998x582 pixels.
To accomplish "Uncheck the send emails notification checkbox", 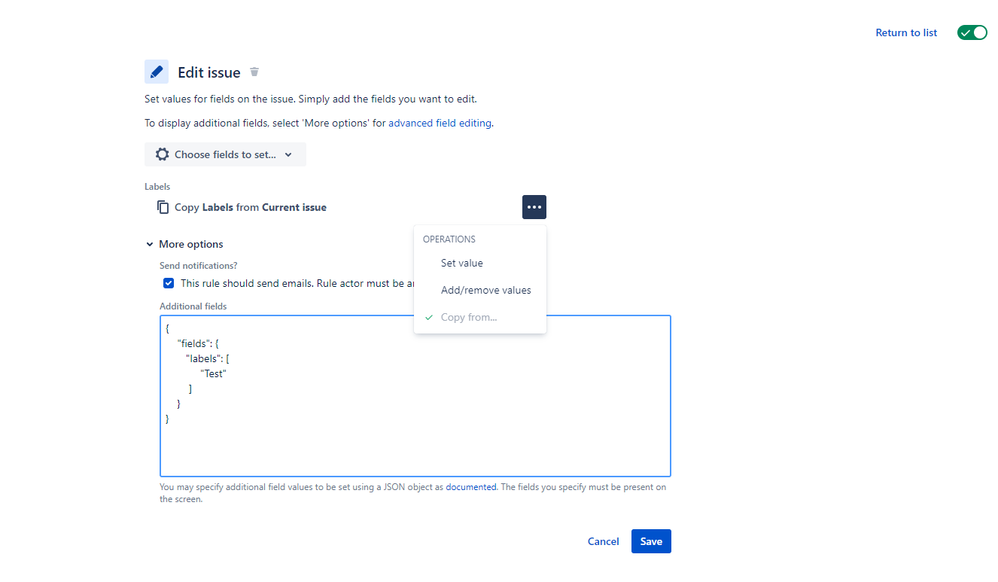I will point(168,283).
